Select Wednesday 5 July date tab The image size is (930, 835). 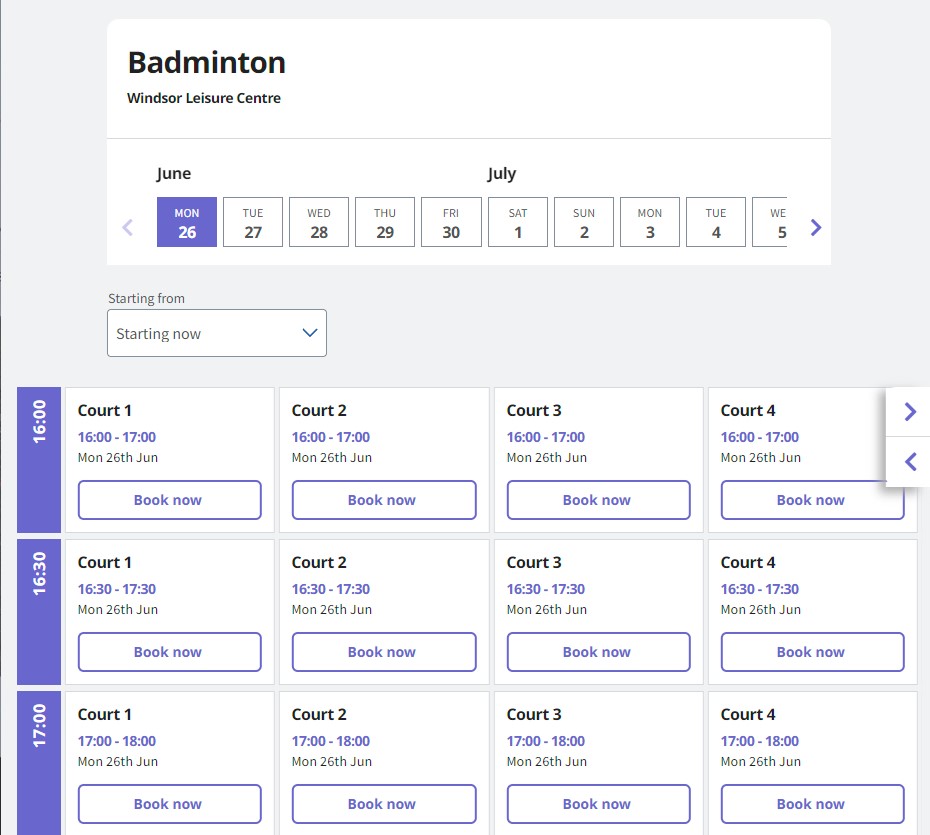[x=770, y=222]
